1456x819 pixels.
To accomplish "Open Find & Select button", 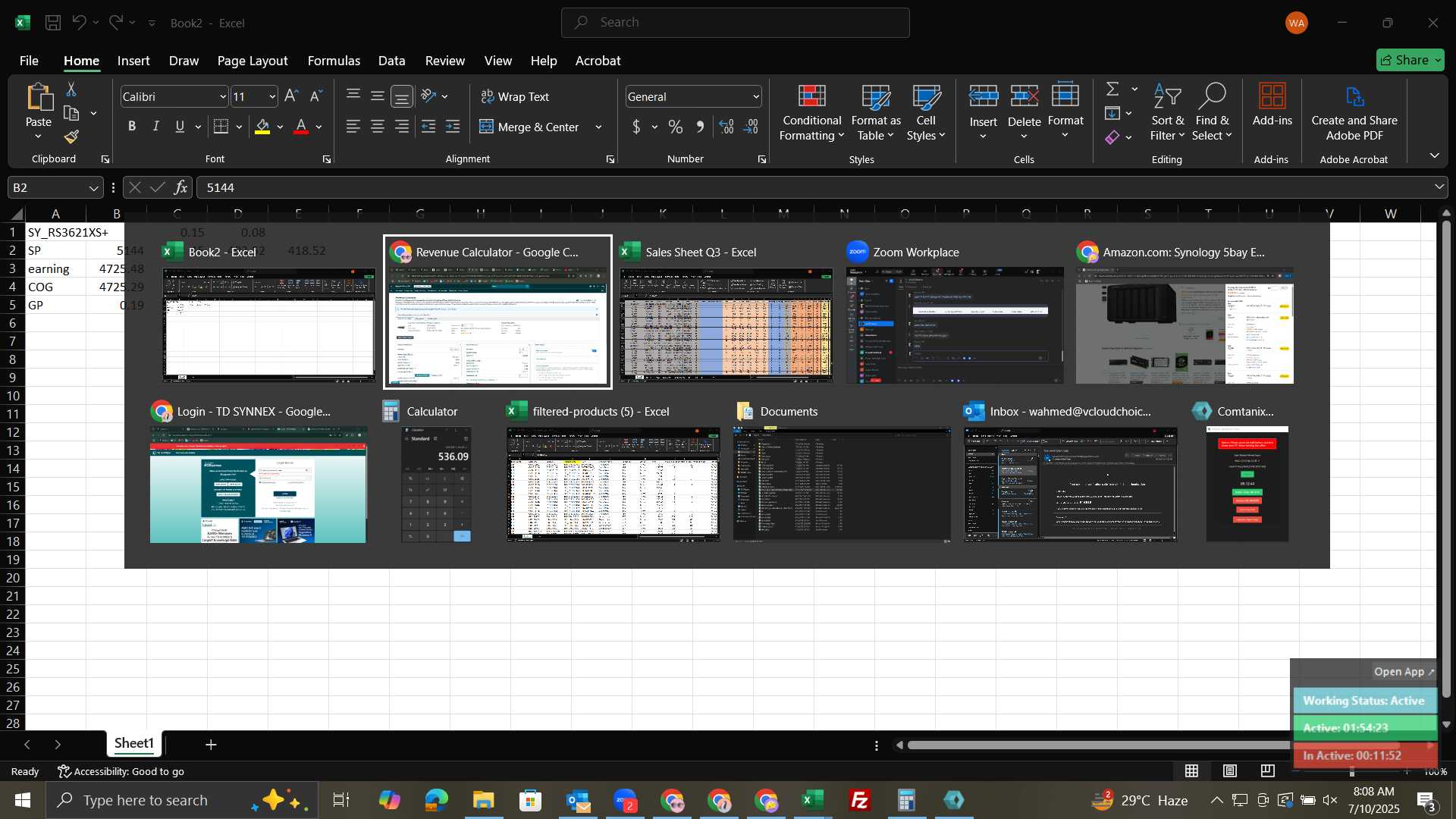I will click(x=1211, y=112).
